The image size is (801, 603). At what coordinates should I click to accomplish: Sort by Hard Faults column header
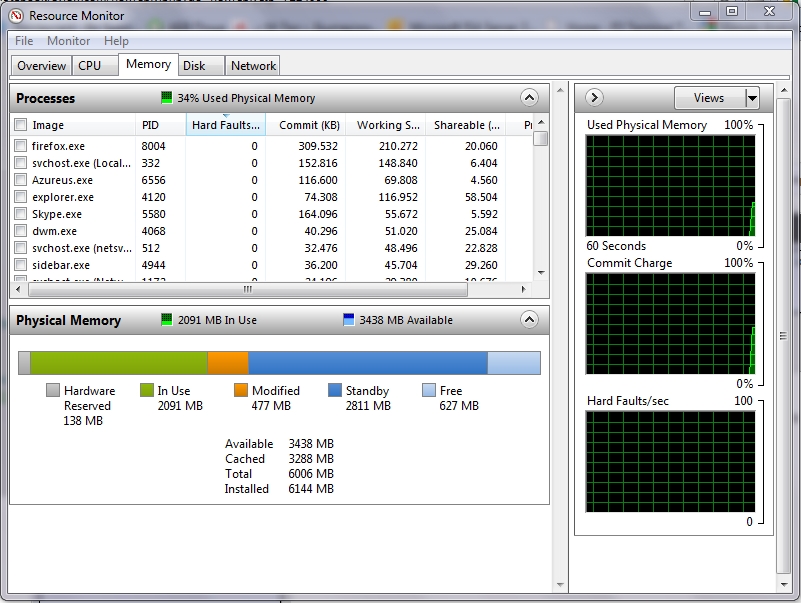tap(226, 125)
